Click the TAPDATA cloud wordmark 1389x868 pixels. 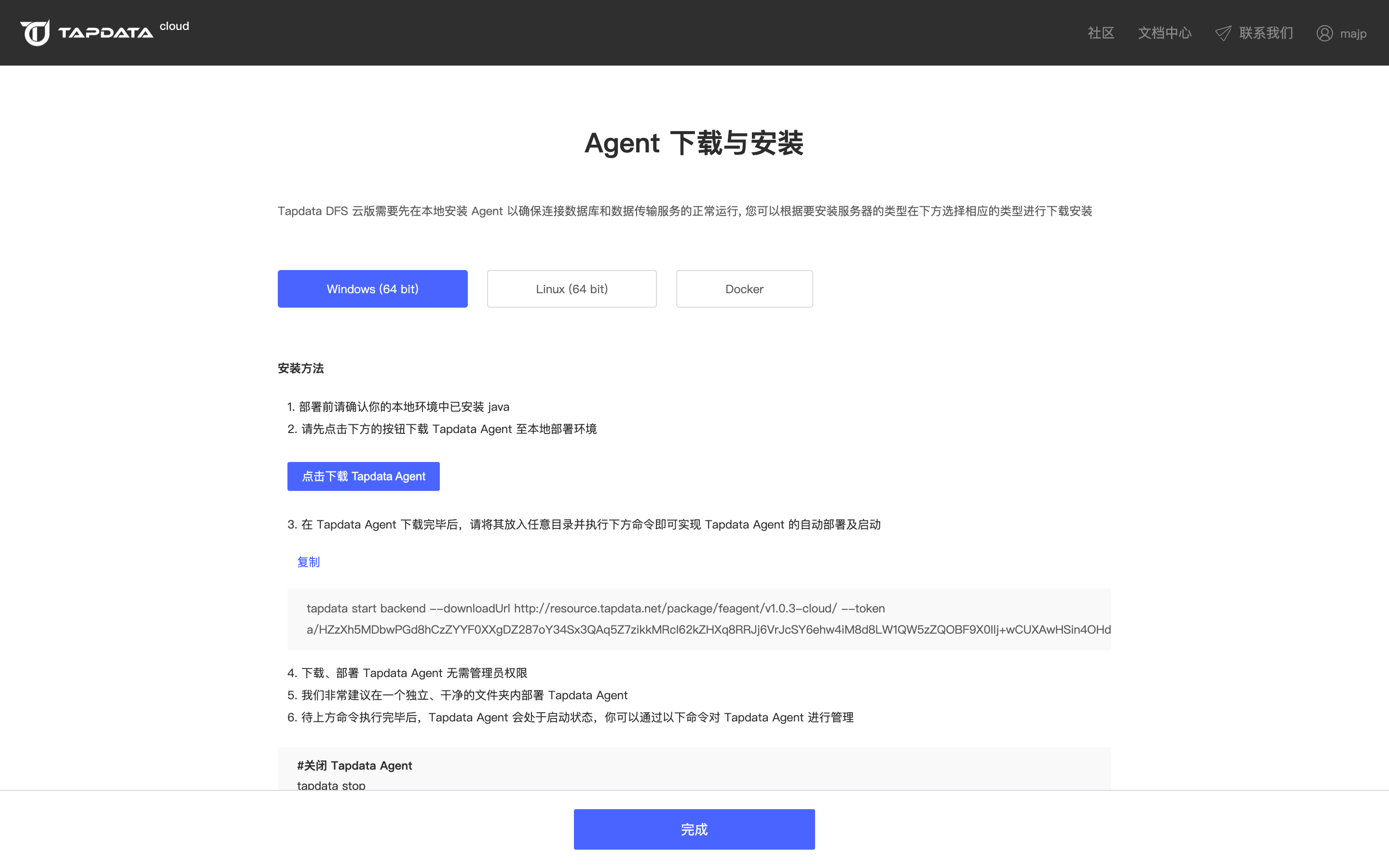coord(106,33)
